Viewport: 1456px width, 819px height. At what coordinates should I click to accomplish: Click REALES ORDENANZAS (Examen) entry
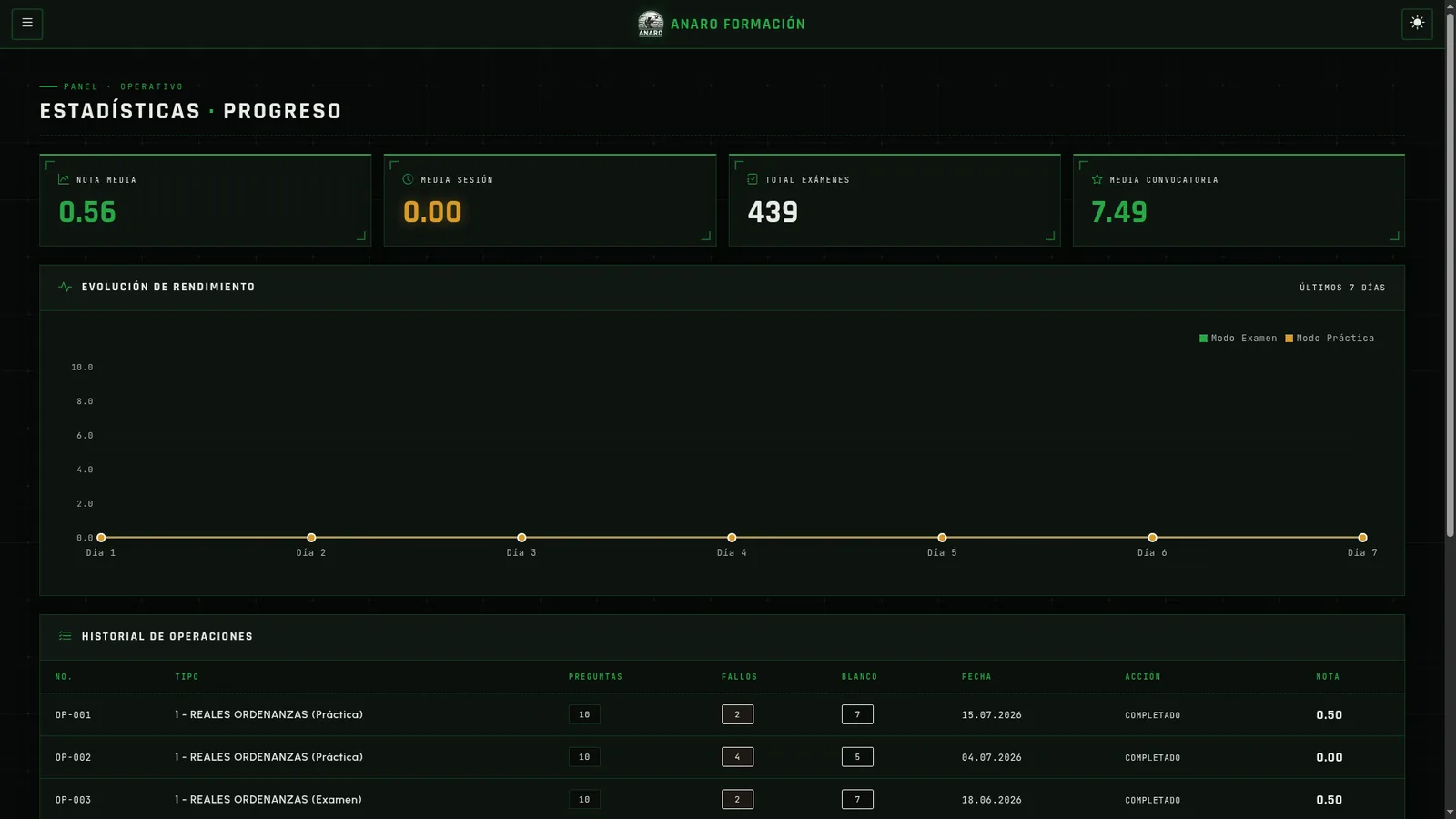coord(268,800)
